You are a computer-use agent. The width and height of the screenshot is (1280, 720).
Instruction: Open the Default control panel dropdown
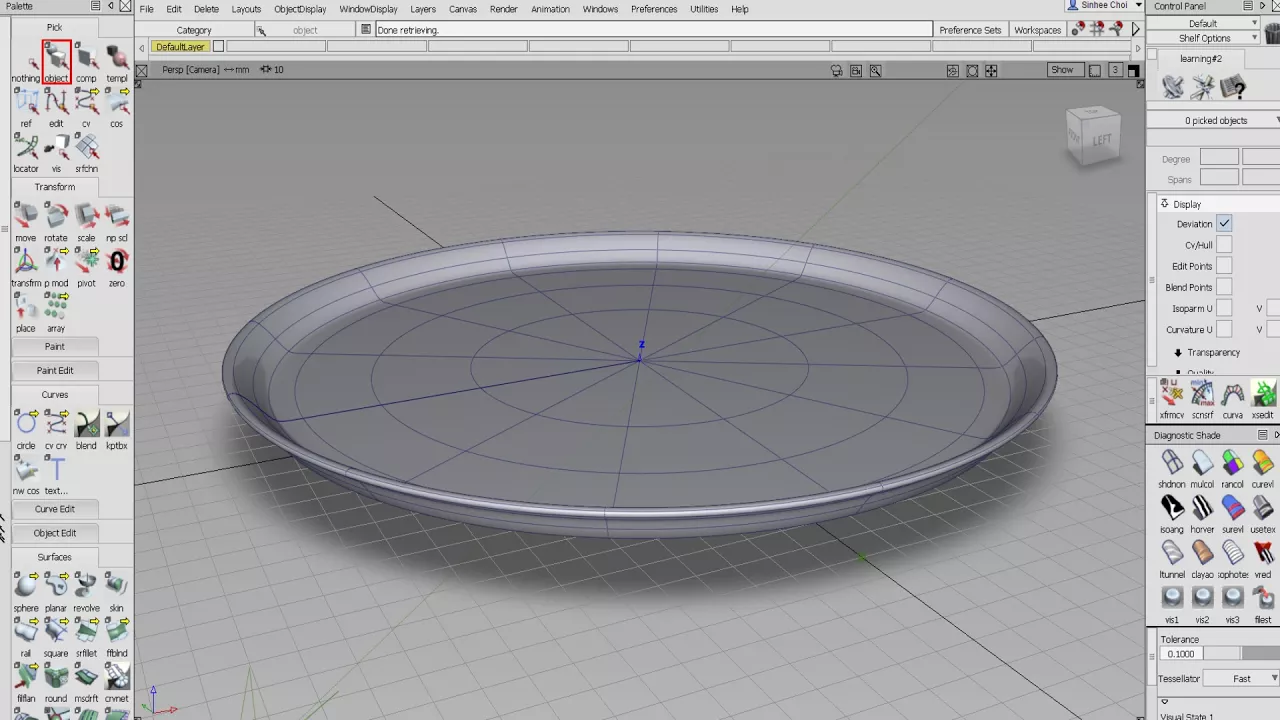tap(1203, 23)
